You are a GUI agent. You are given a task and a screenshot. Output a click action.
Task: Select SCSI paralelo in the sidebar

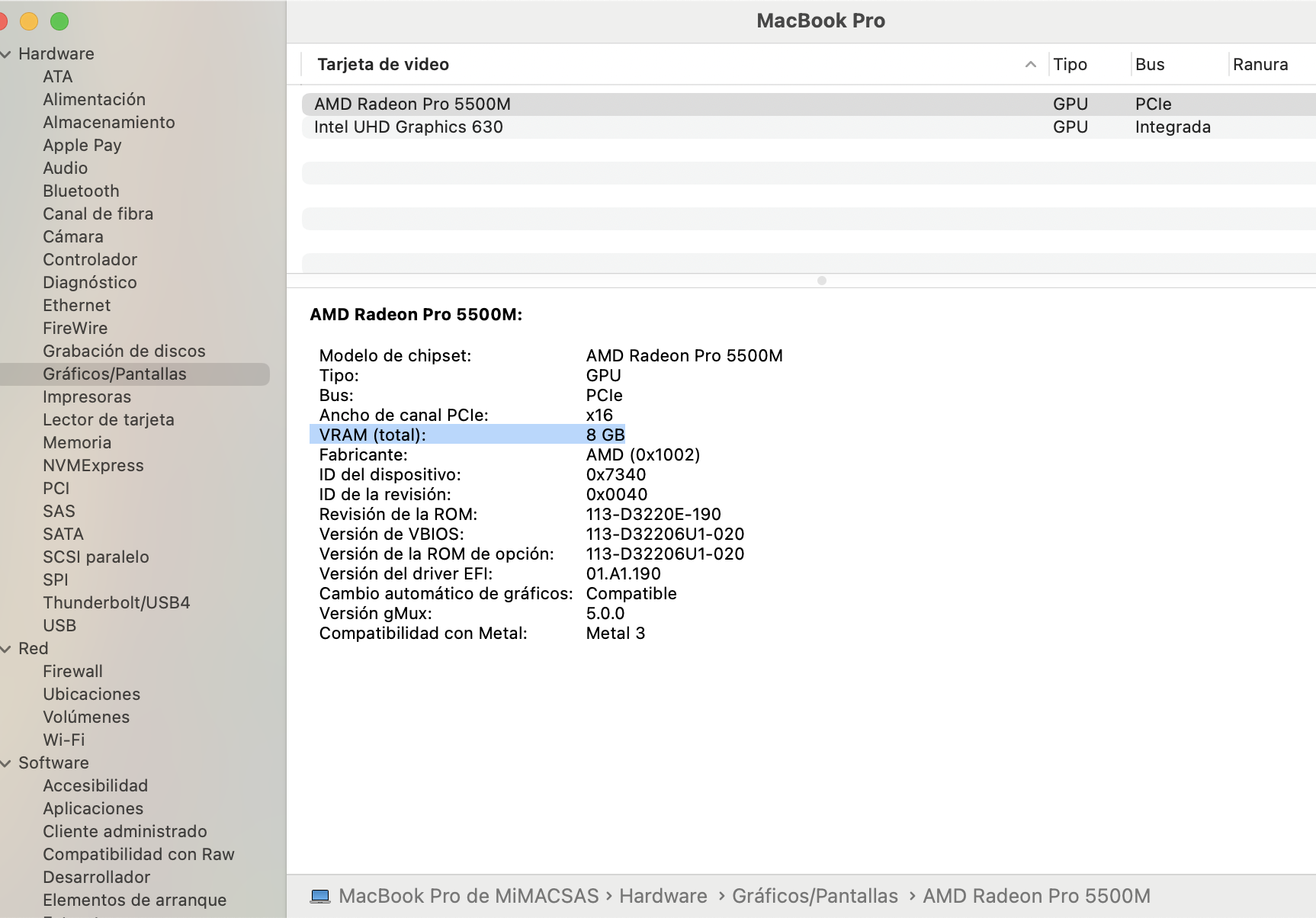point(96,557)
